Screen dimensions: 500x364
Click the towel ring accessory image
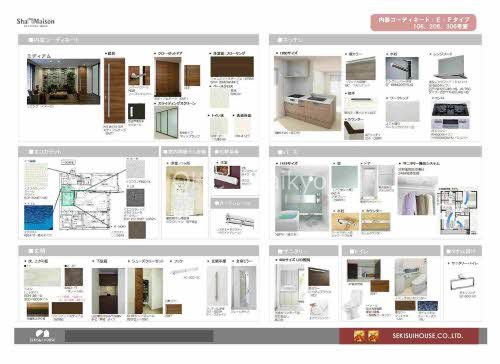point(460,282)
